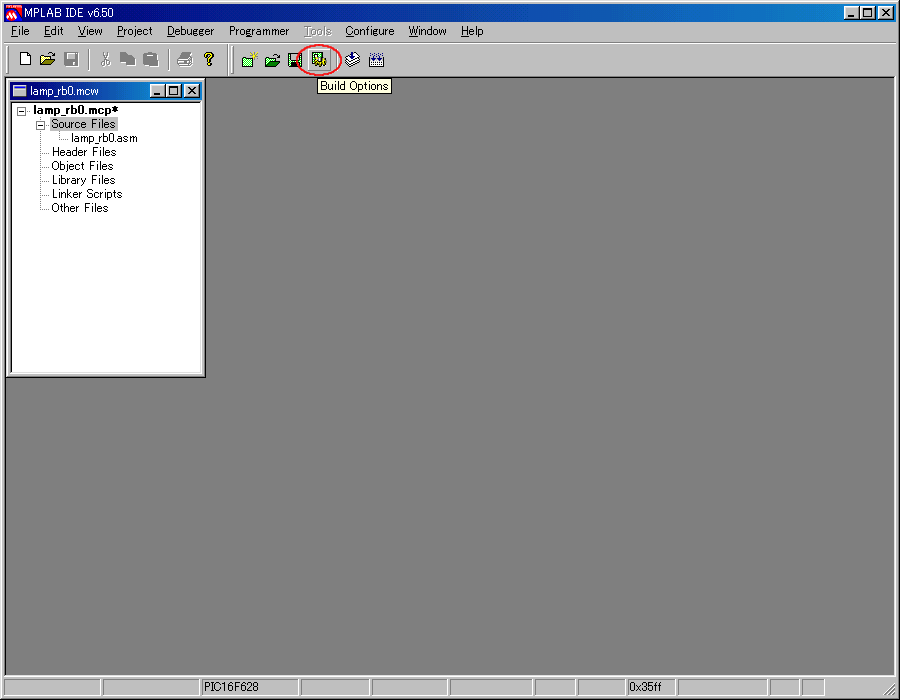Open the Debugger menu
This screenshot has width=900, height=700.
191,31
